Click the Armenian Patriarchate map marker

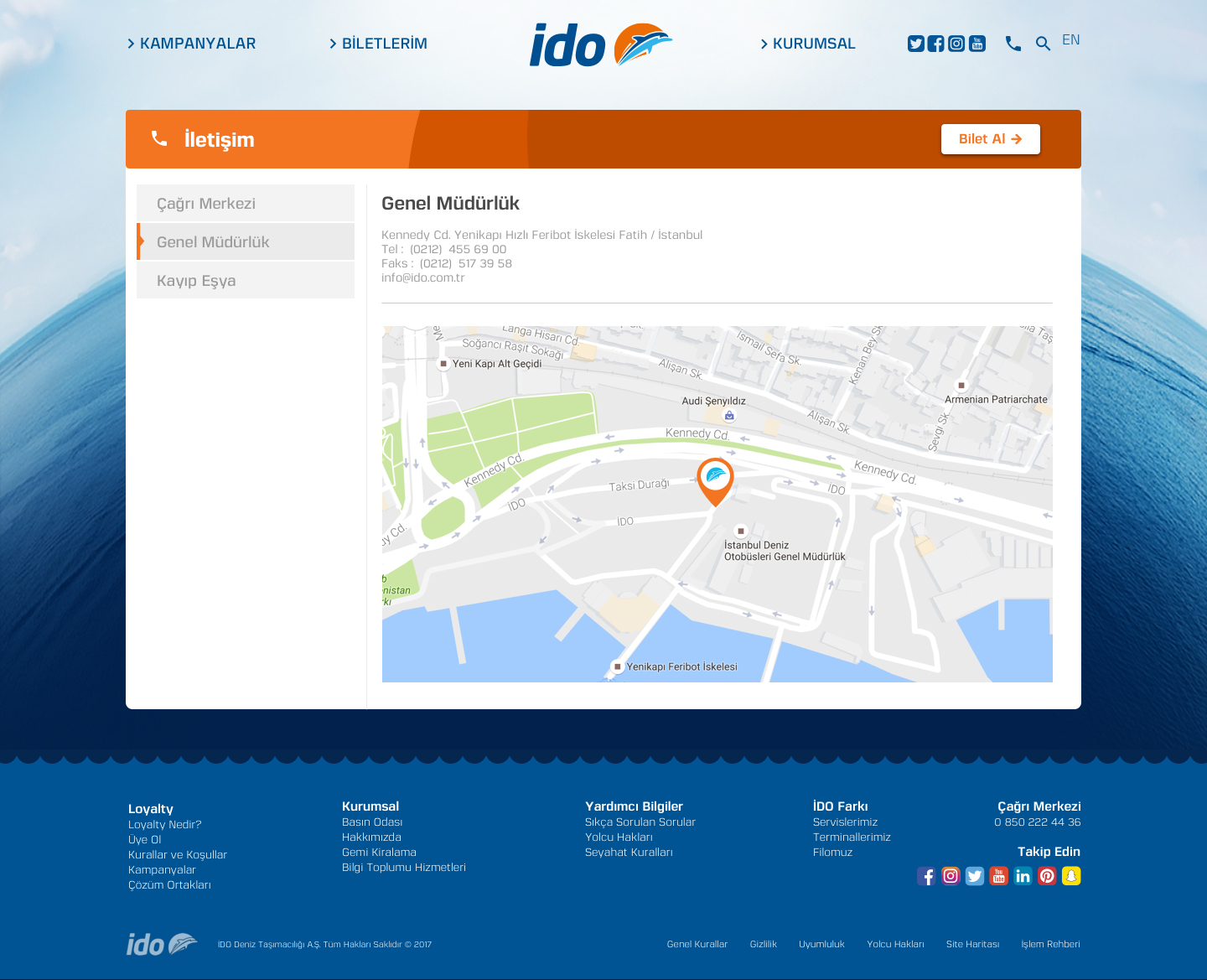click(x=961, y=386)
